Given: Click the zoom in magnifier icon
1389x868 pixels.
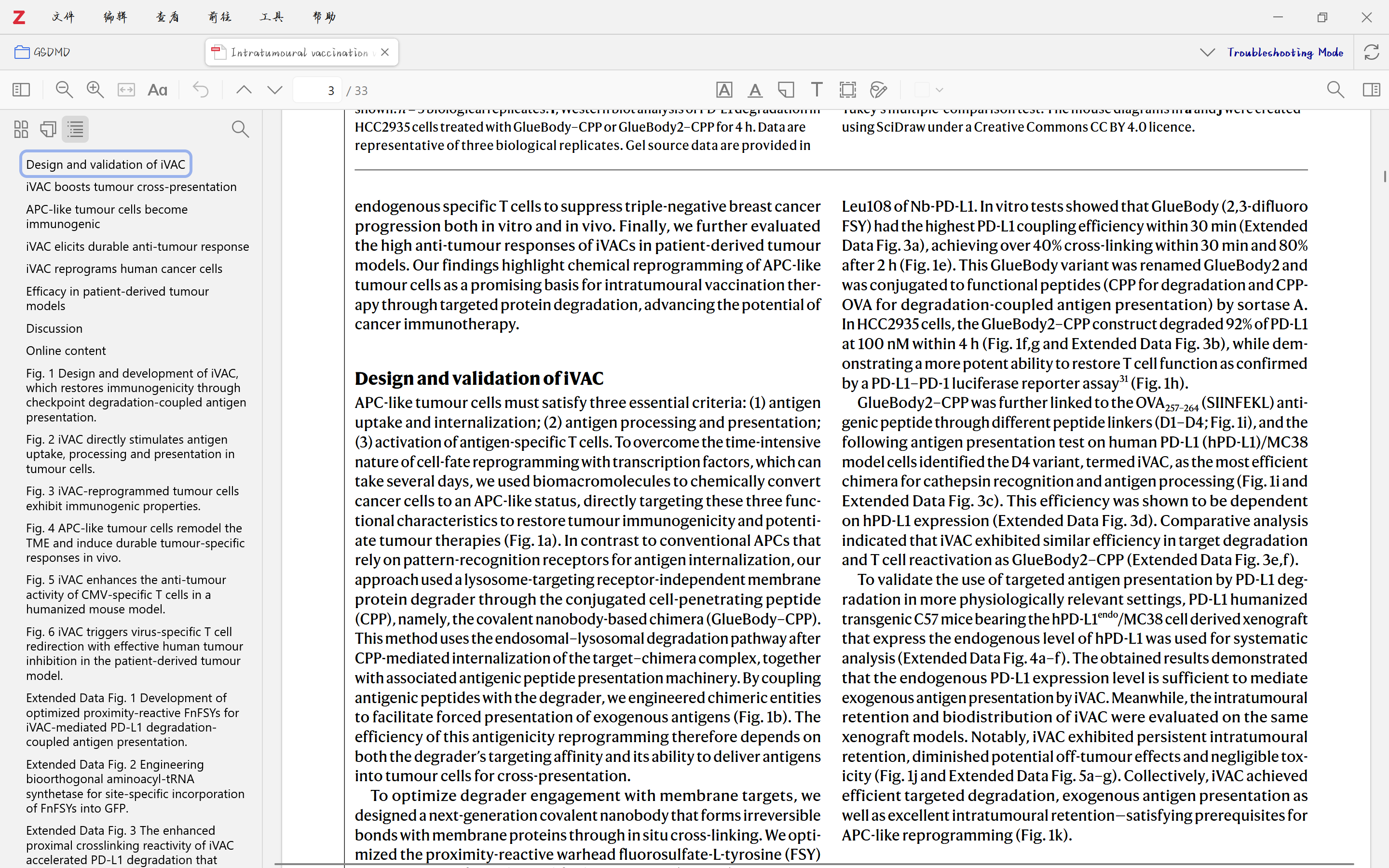Looking at the screenshot, I should 95,90.
